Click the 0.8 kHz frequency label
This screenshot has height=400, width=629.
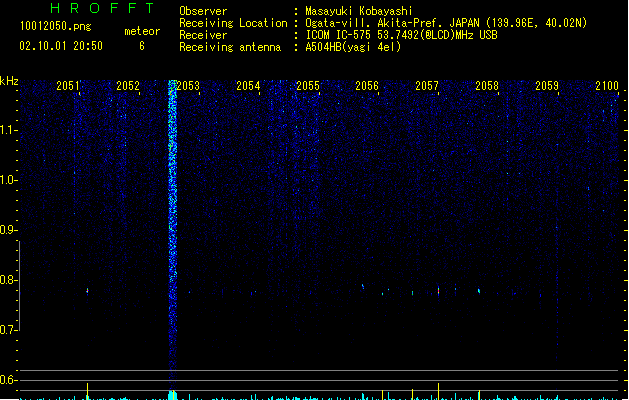8,280
